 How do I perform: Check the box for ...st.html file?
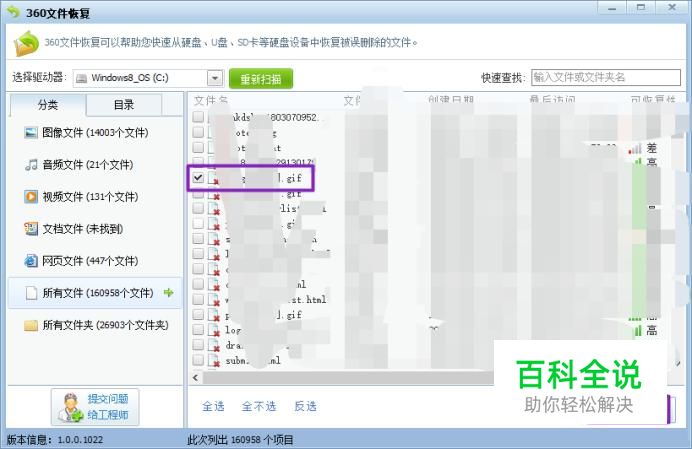198,299
